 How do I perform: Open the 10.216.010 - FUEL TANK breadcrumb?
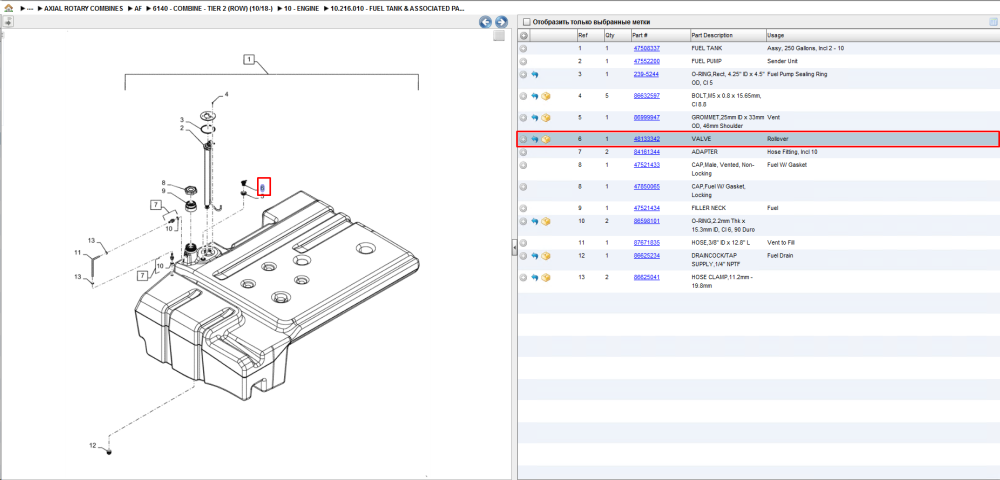pyautogui.click(x=397, y=9)
